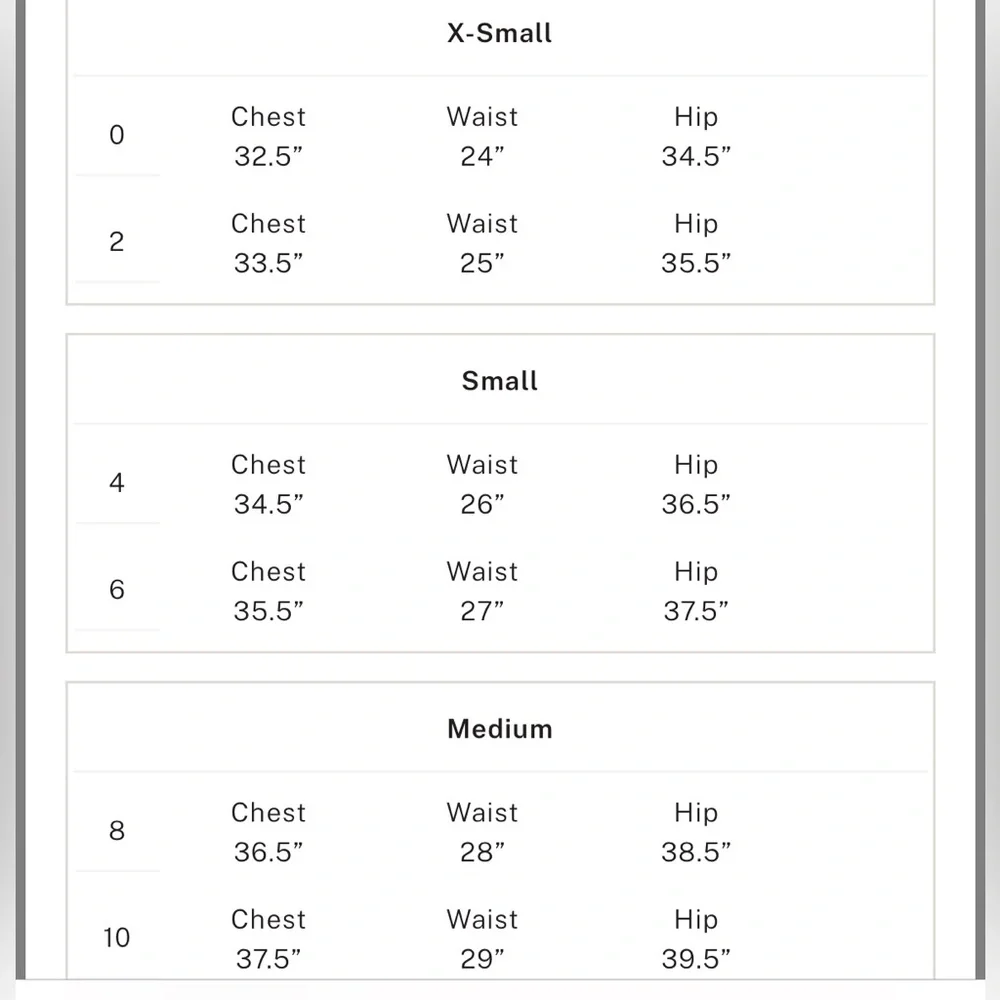Select size 0 row label
The height and width of the screenshot is (1000, 1000).
pos(117,135)
